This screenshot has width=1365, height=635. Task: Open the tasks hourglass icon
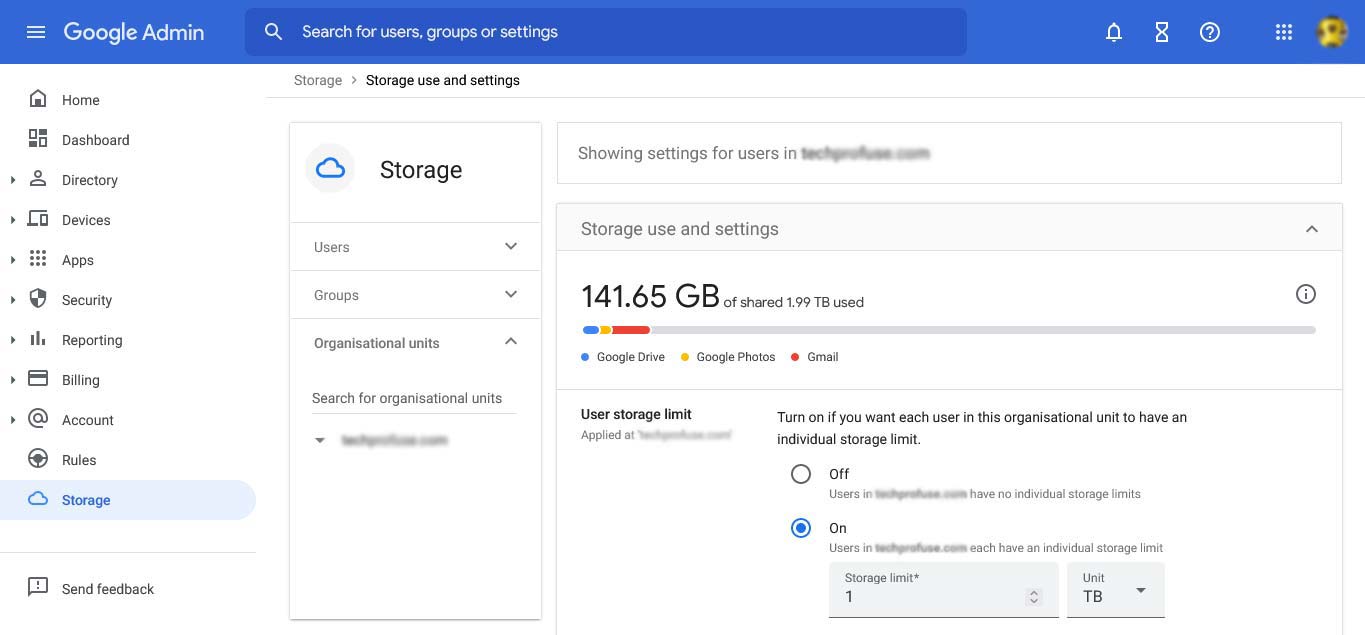pos(1161,31)
